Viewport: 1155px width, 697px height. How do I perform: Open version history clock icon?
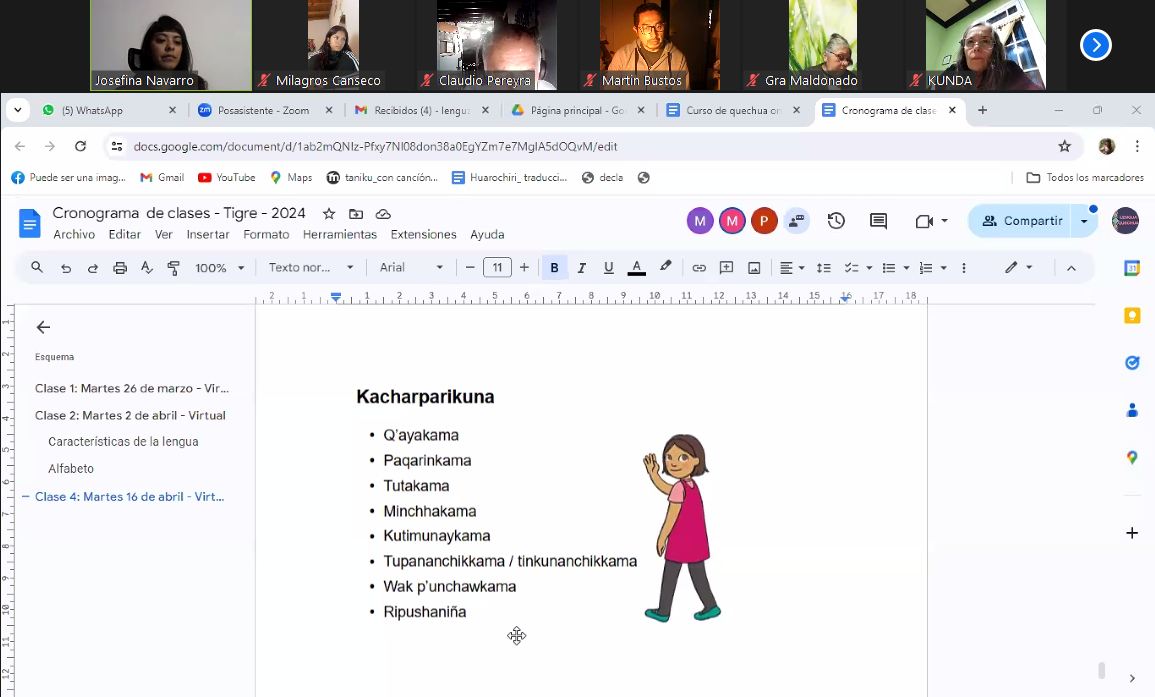pyautogui.click(x=836, y=221)
